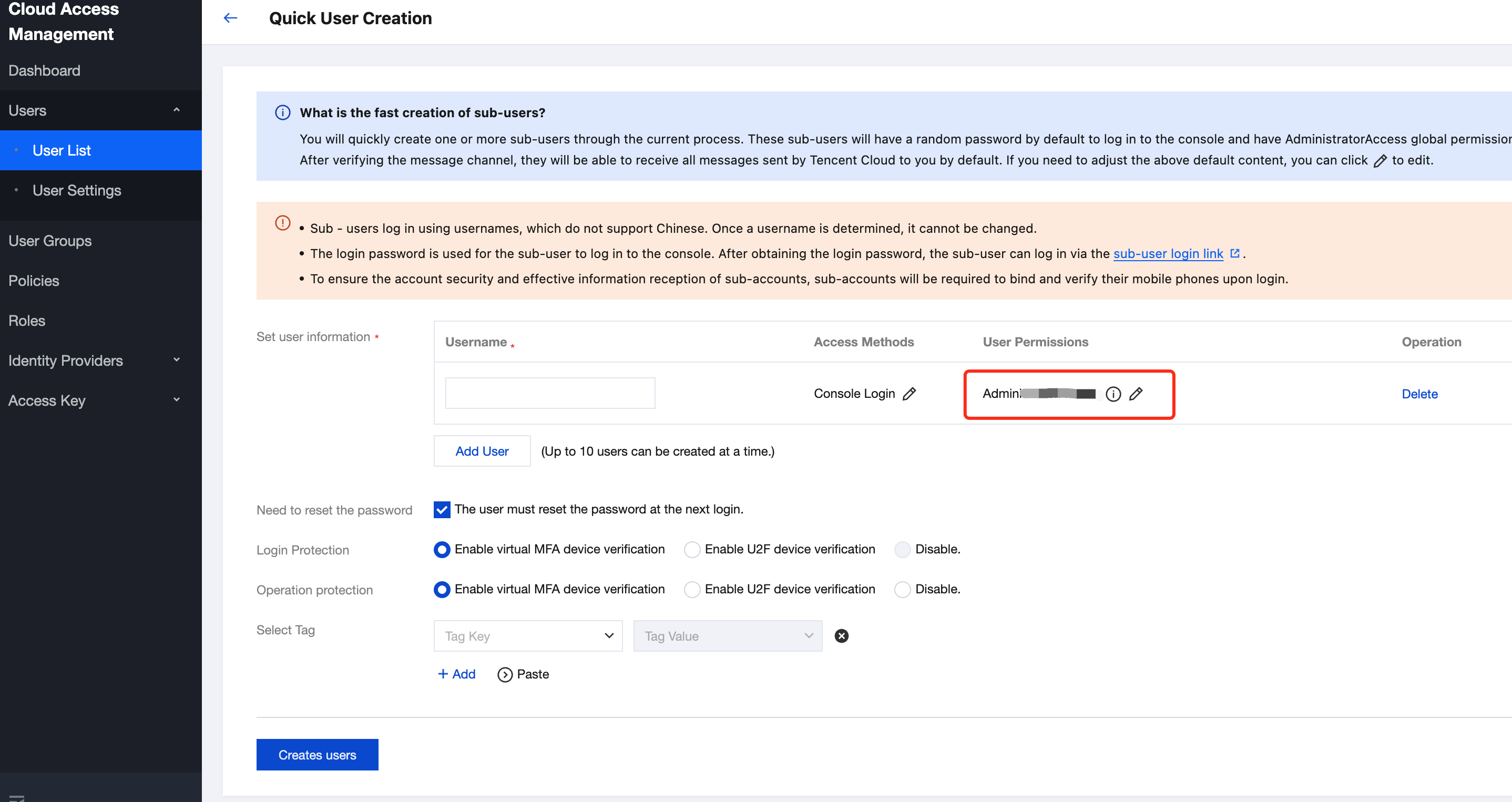Image resolution: width=1512 pixels, height=802 pixels.
Task: Uncheck reset password at next login checkbox
Action: (442, 509)
